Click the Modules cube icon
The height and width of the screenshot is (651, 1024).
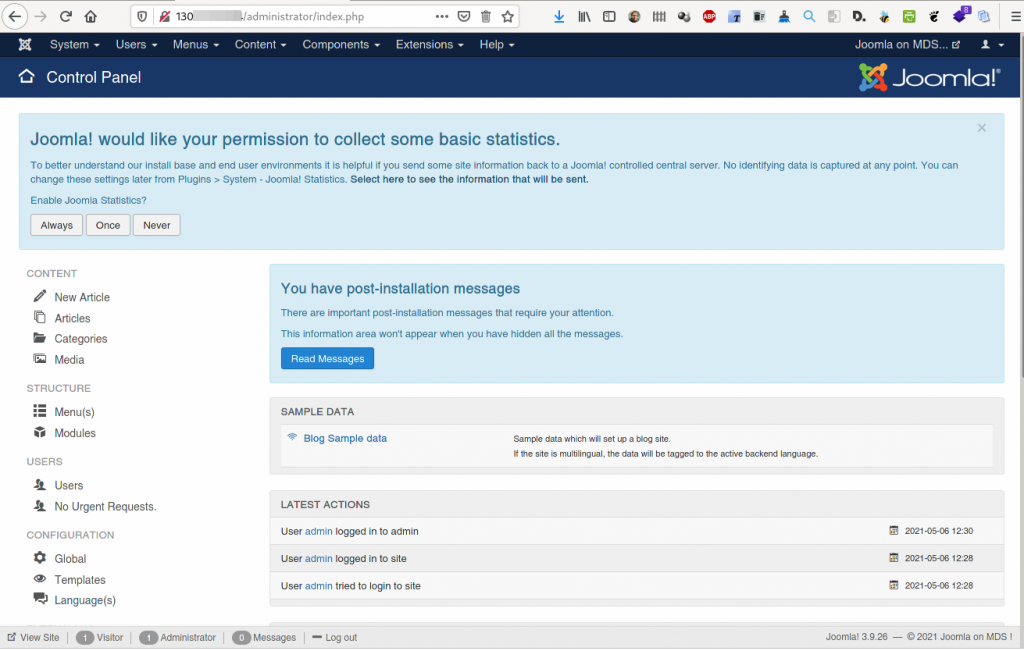point(40,432)
